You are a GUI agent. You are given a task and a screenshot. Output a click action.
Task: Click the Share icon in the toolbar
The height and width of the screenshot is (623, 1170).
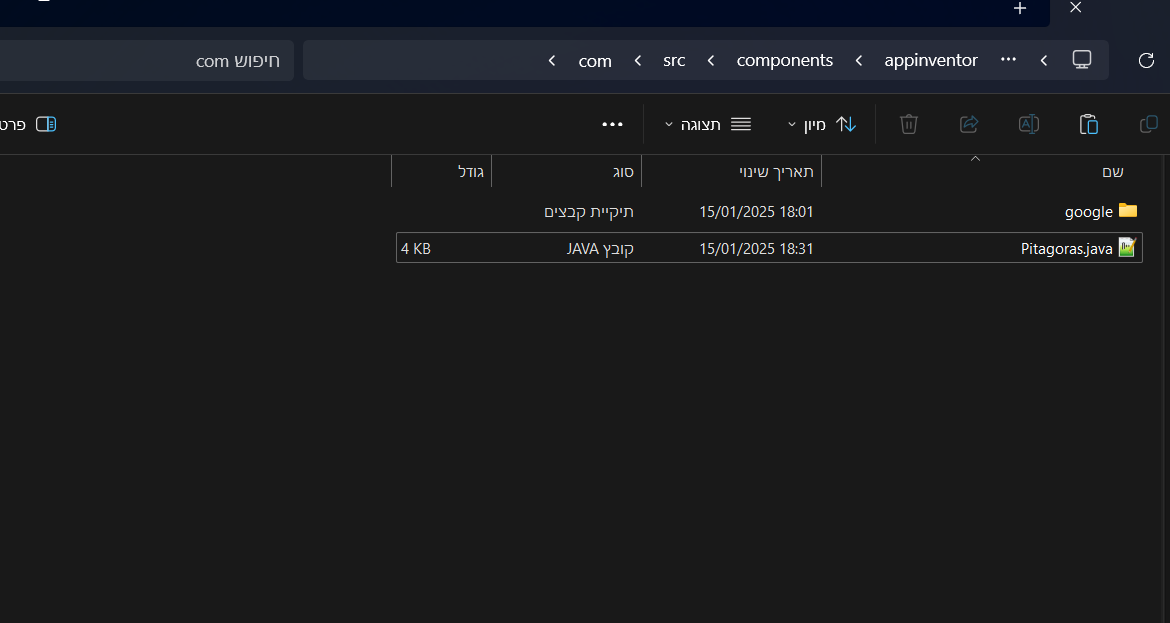click(968, 124)
